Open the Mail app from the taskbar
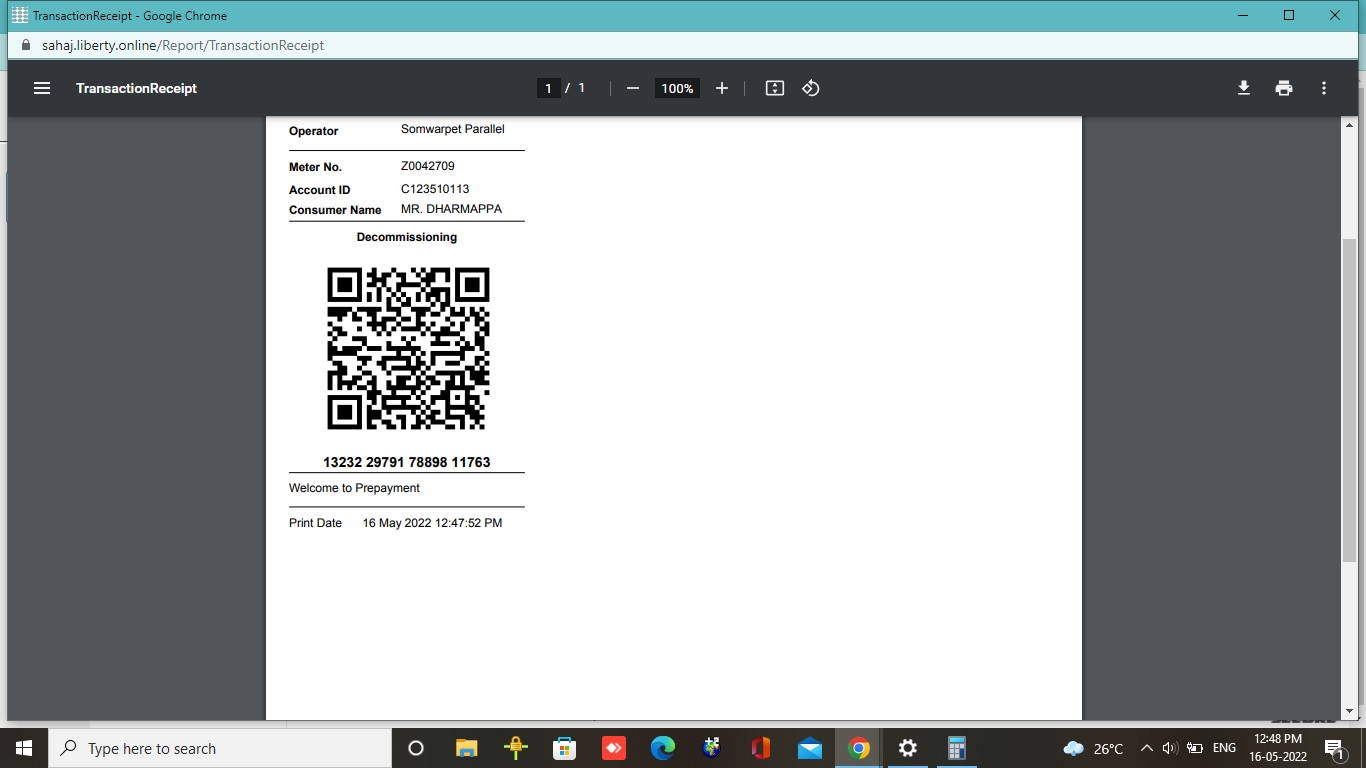 pos(810,748)
